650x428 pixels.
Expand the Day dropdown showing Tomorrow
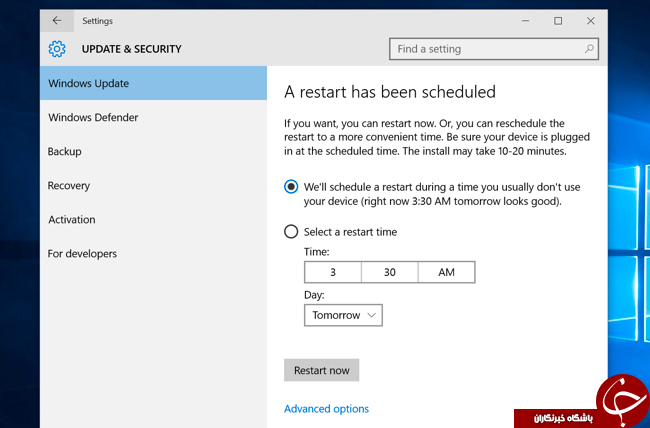coord(343,315)
